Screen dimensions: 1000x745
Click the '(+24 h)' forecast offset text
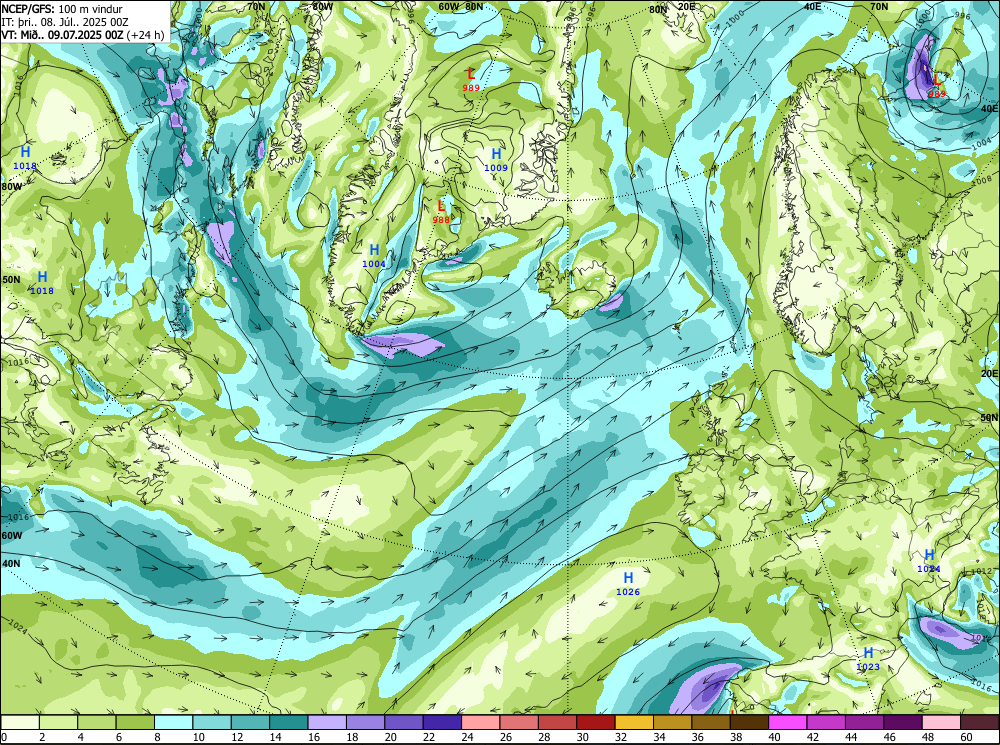point(145,34)
